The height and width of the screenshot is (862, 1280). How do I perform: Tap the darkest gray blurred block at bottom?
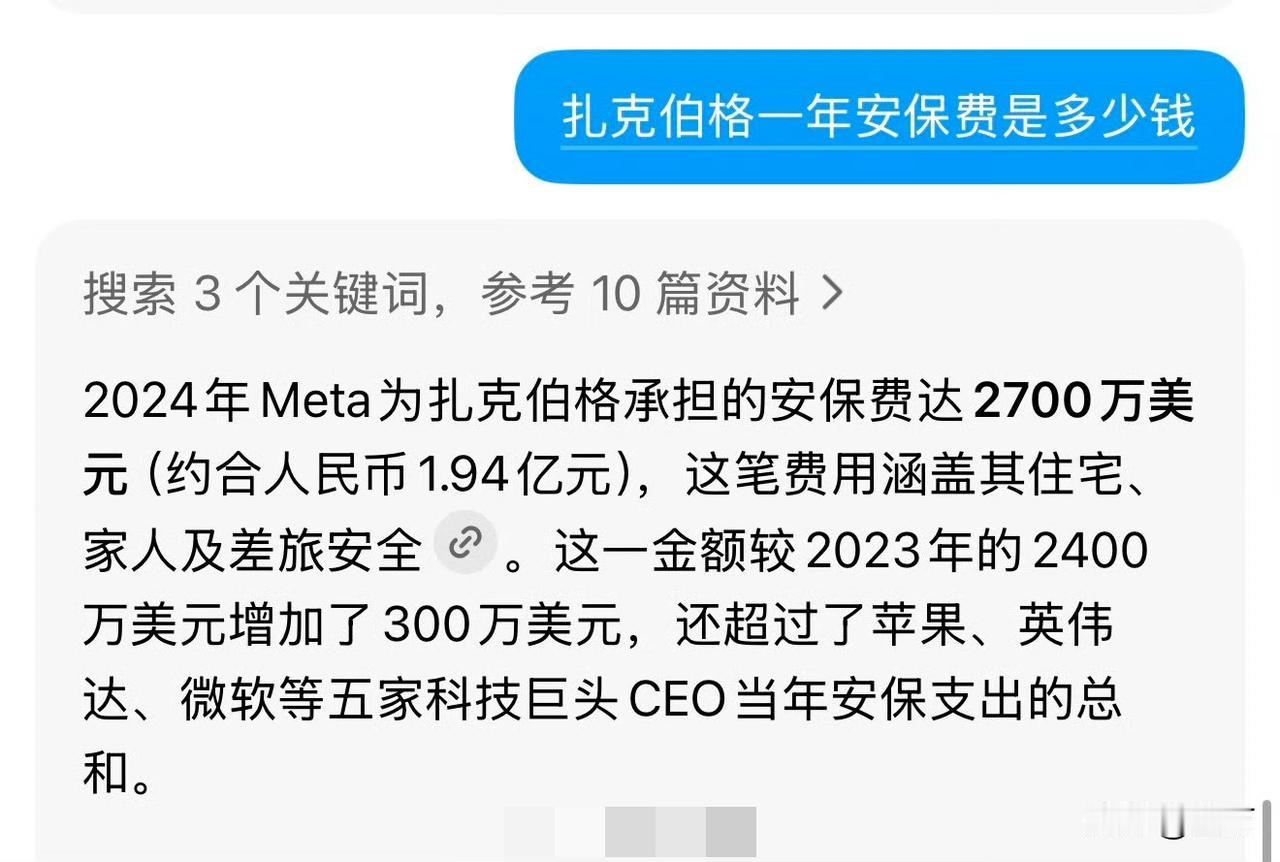[731, 832]
